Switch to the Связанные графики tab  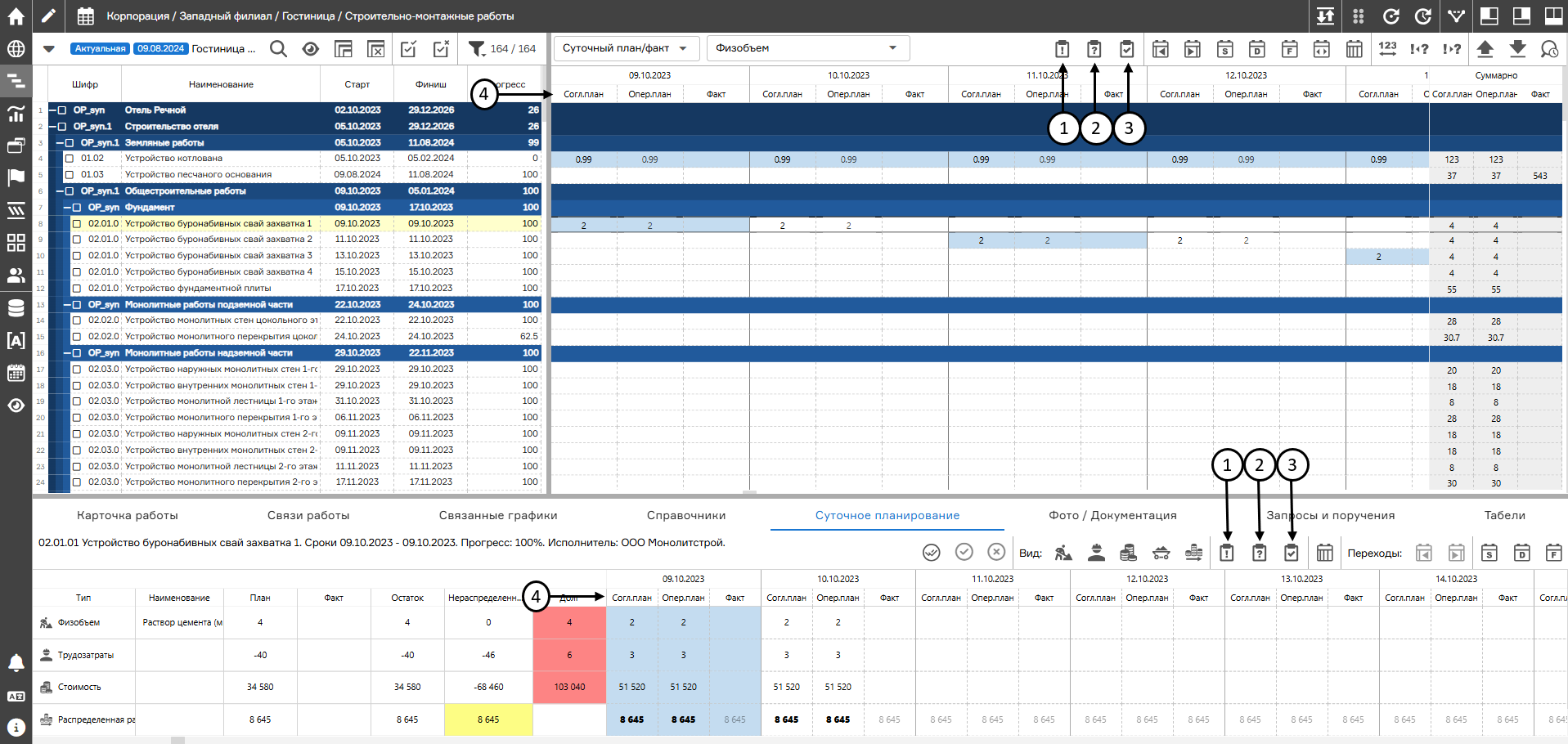pyautogui.click(x=498, y=516)
